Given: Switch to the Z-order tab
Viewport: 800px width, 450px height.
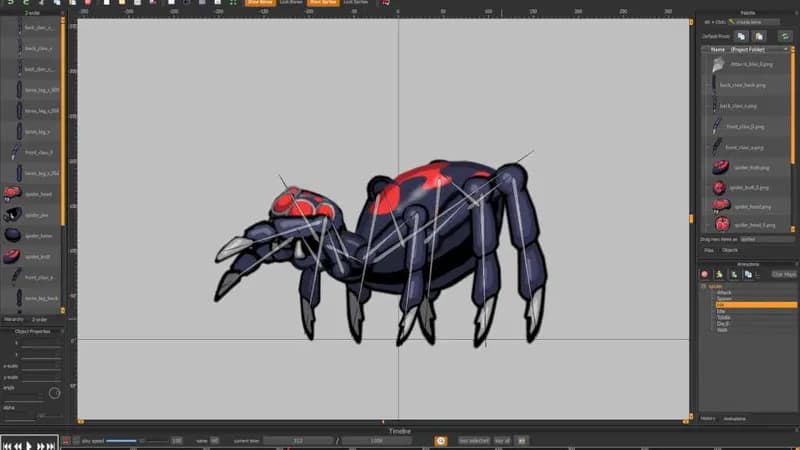Looking at the screenshot, I should click(40, 319).
